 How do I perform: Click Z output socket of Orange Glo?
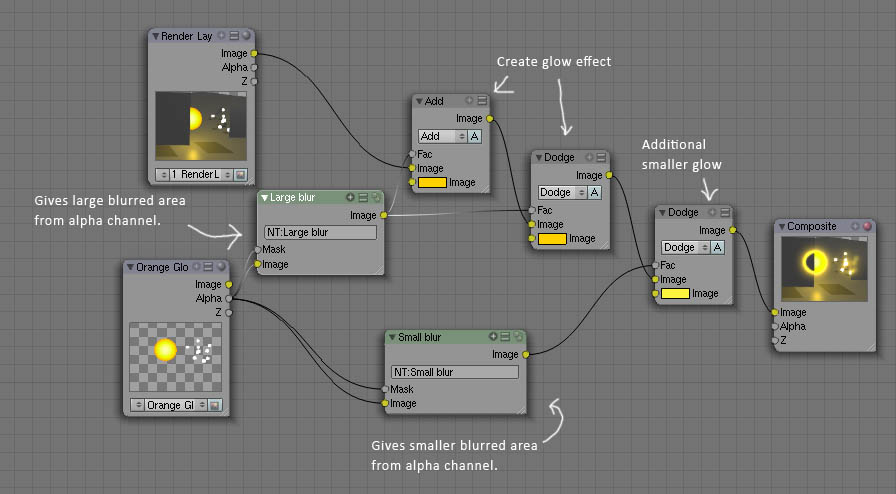pos(229,312)
